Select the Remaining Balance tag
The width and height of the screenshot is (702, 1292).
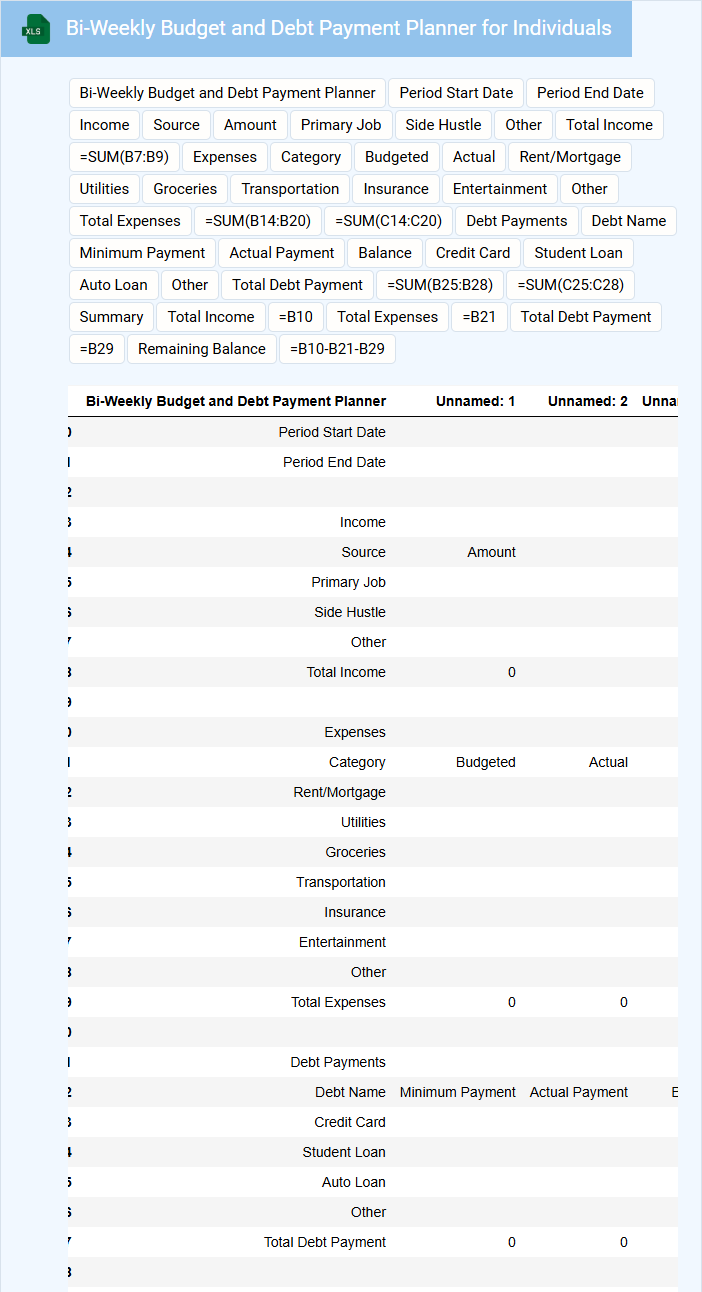pyautogui.click(x=202, y=349)
